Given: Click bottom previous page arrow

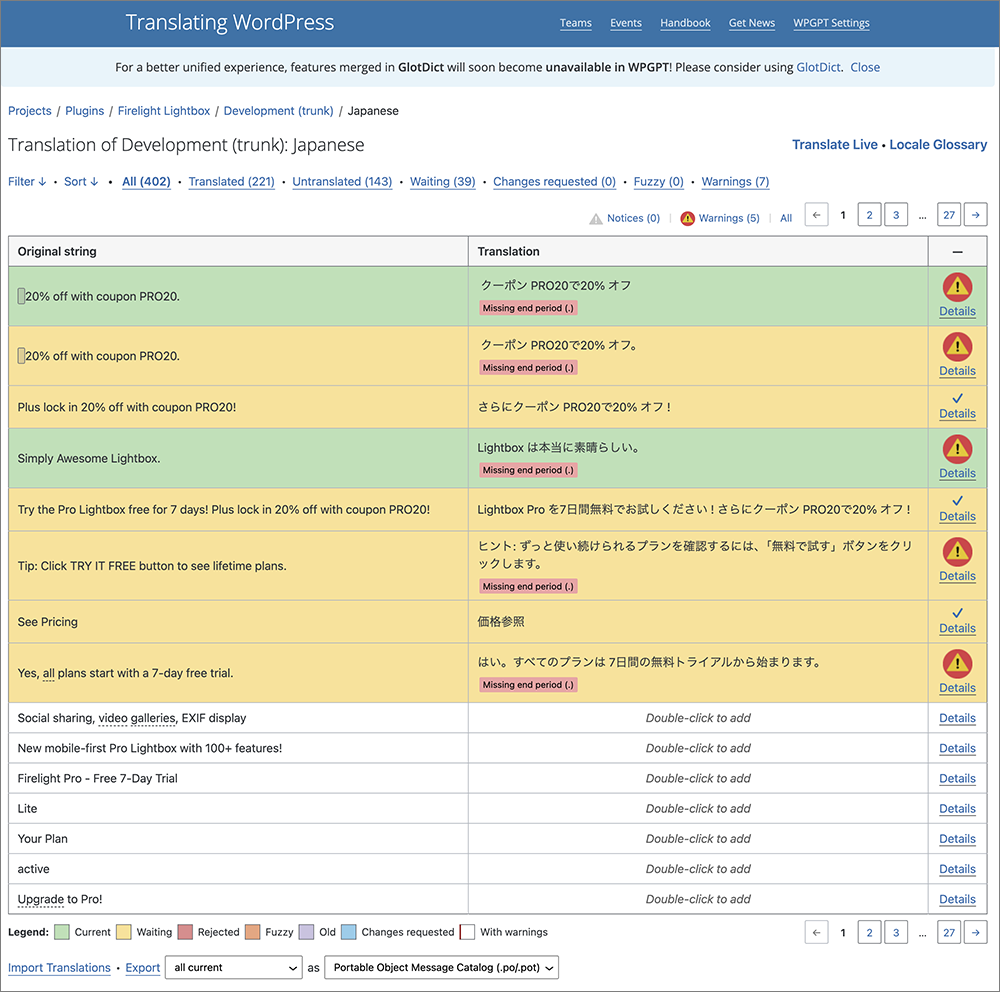Looking at the screenshot, I should point(816,933).
